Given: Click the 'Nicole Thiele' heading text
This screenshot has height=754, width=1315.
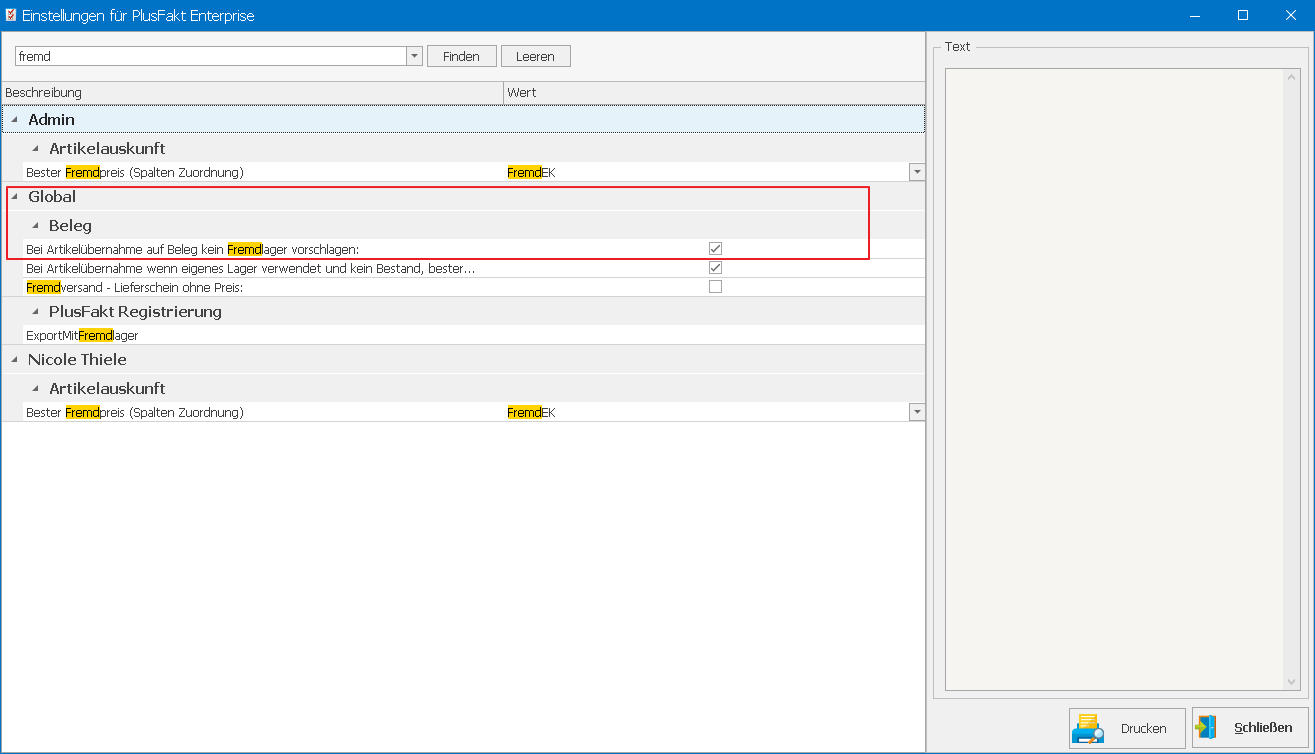Looking at the screenshot, I should point(77,360).
